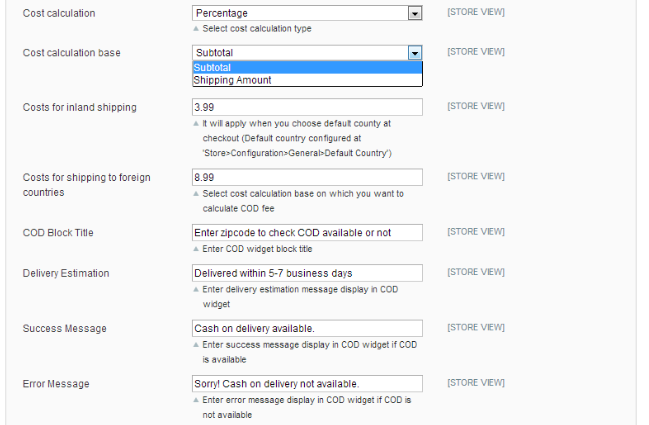Click the COD Block Title text field

[306, 233]
